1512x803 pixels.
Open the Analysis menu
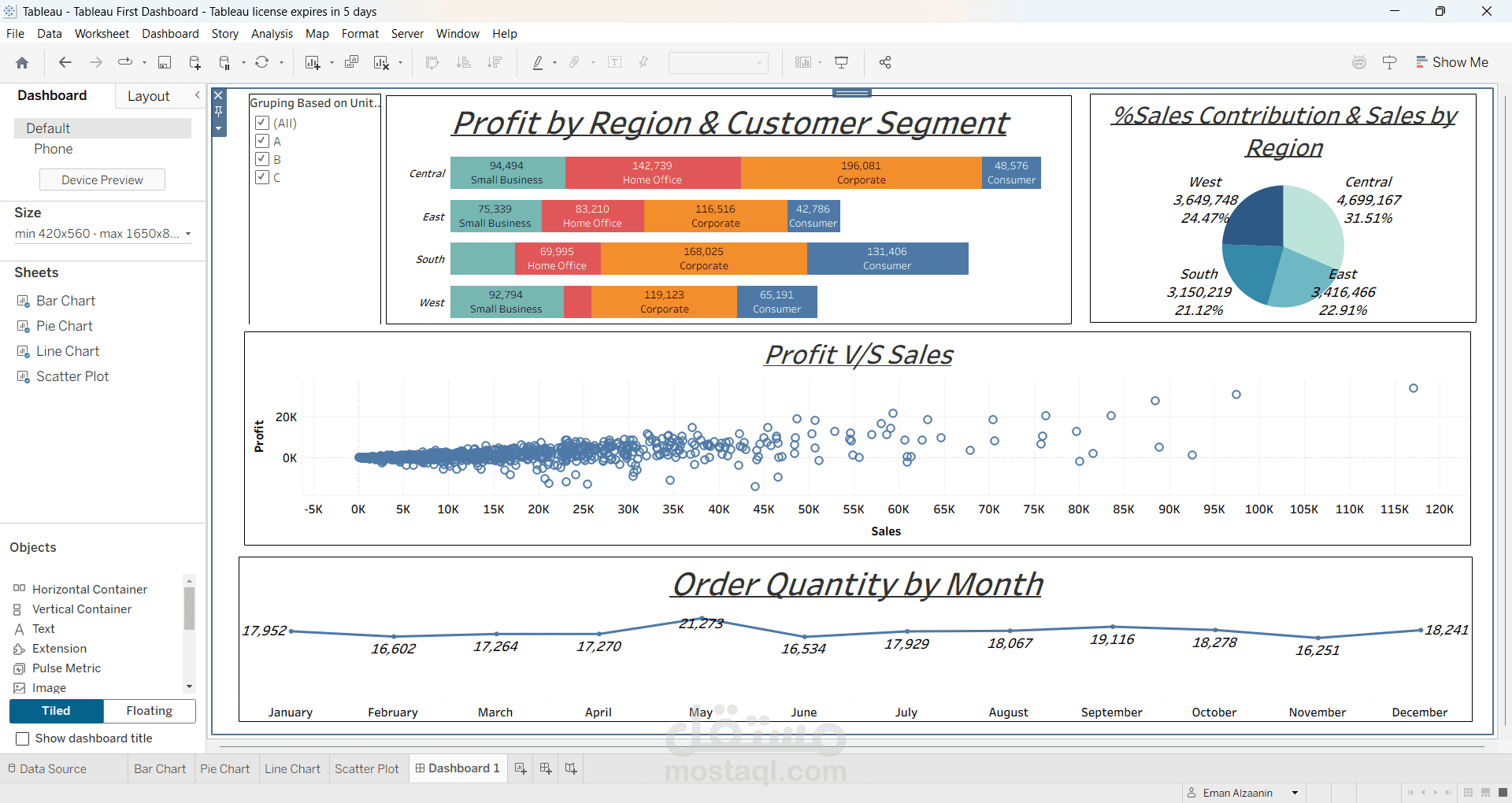pos(272,34)
